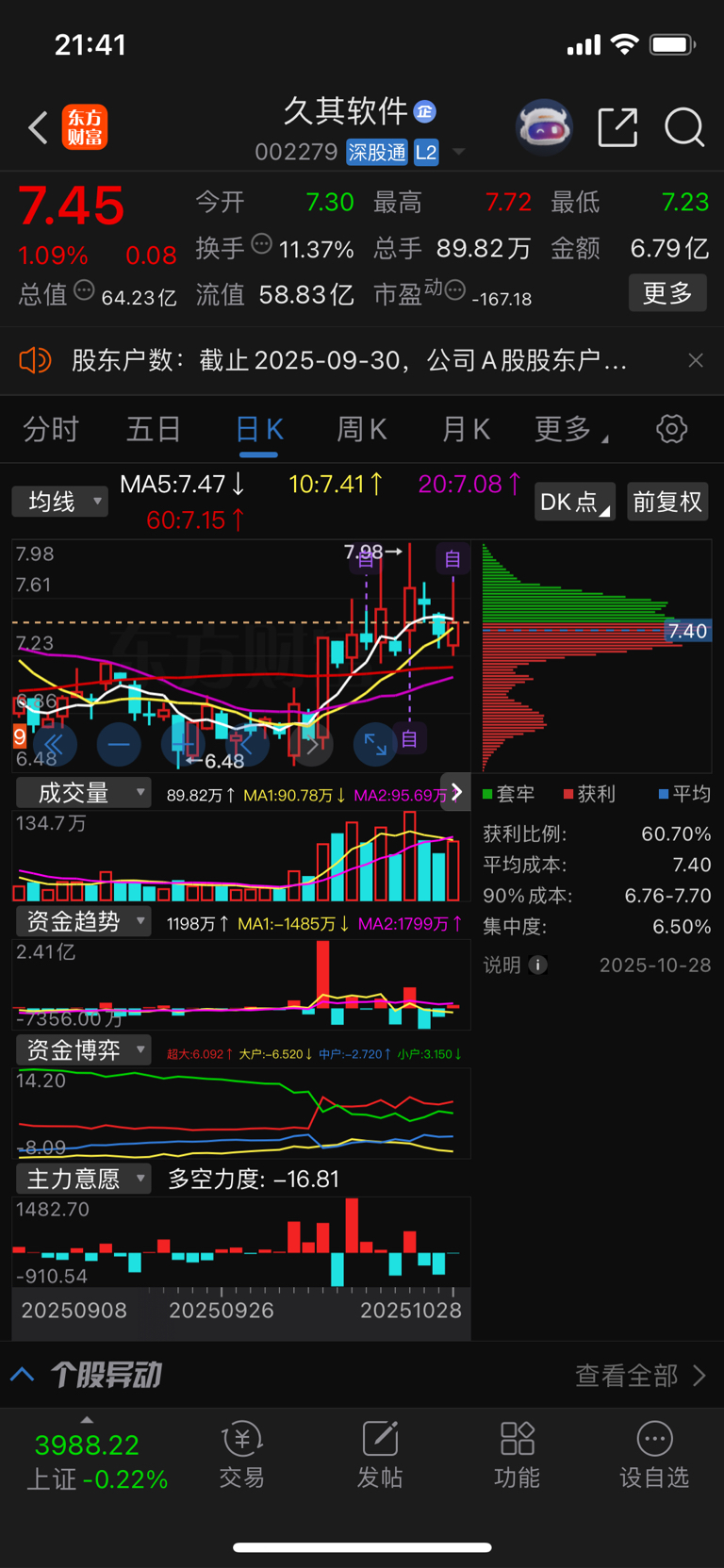Tap the 2025-10-28 date
The width and height of the screenshot is (724, 1568).
[x=655, y=965]
